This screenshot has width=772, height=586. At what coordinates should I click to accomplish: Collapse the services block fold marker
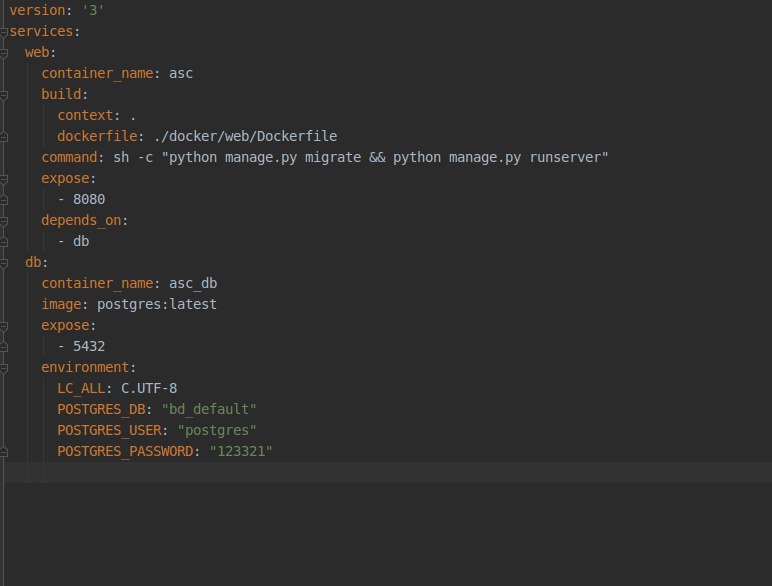click(4, 32)
